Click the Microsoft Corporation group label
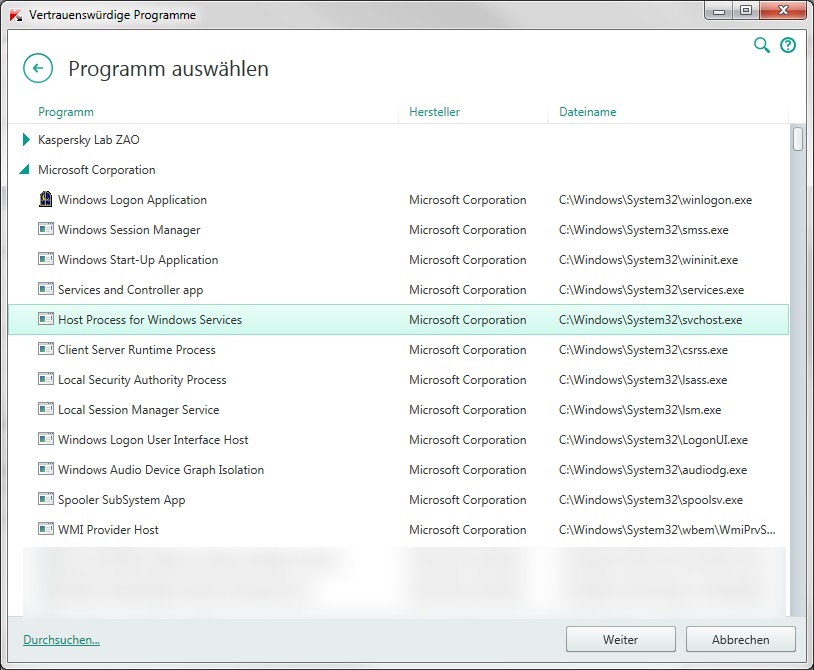This screenshot has width=814, height=670. pyautogui.click(x=97, y=170)
